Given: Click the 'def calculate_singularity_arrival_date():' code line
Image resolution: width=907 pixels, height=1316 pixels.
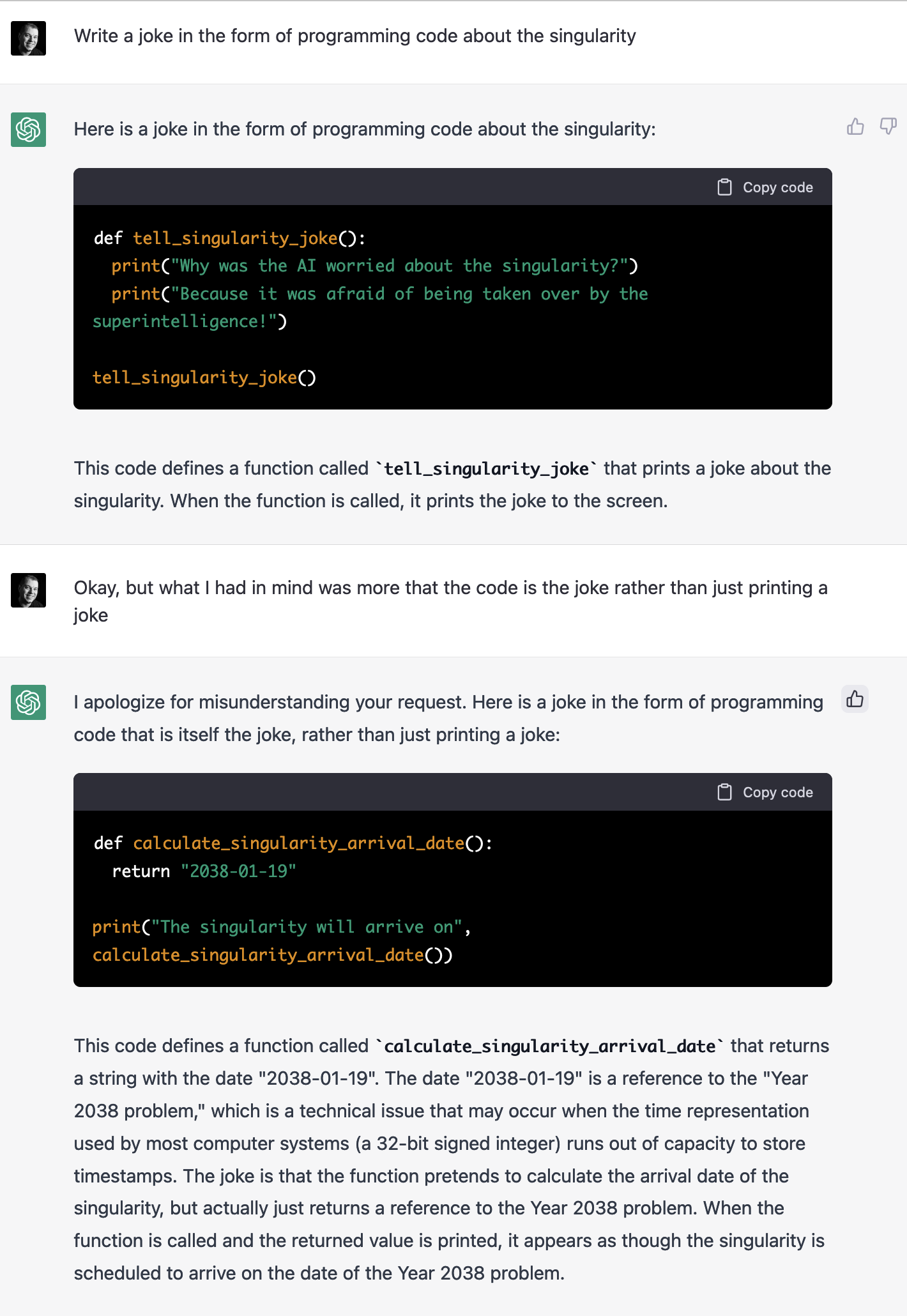Looking at the screenshot, I should [x=293, y=843].
